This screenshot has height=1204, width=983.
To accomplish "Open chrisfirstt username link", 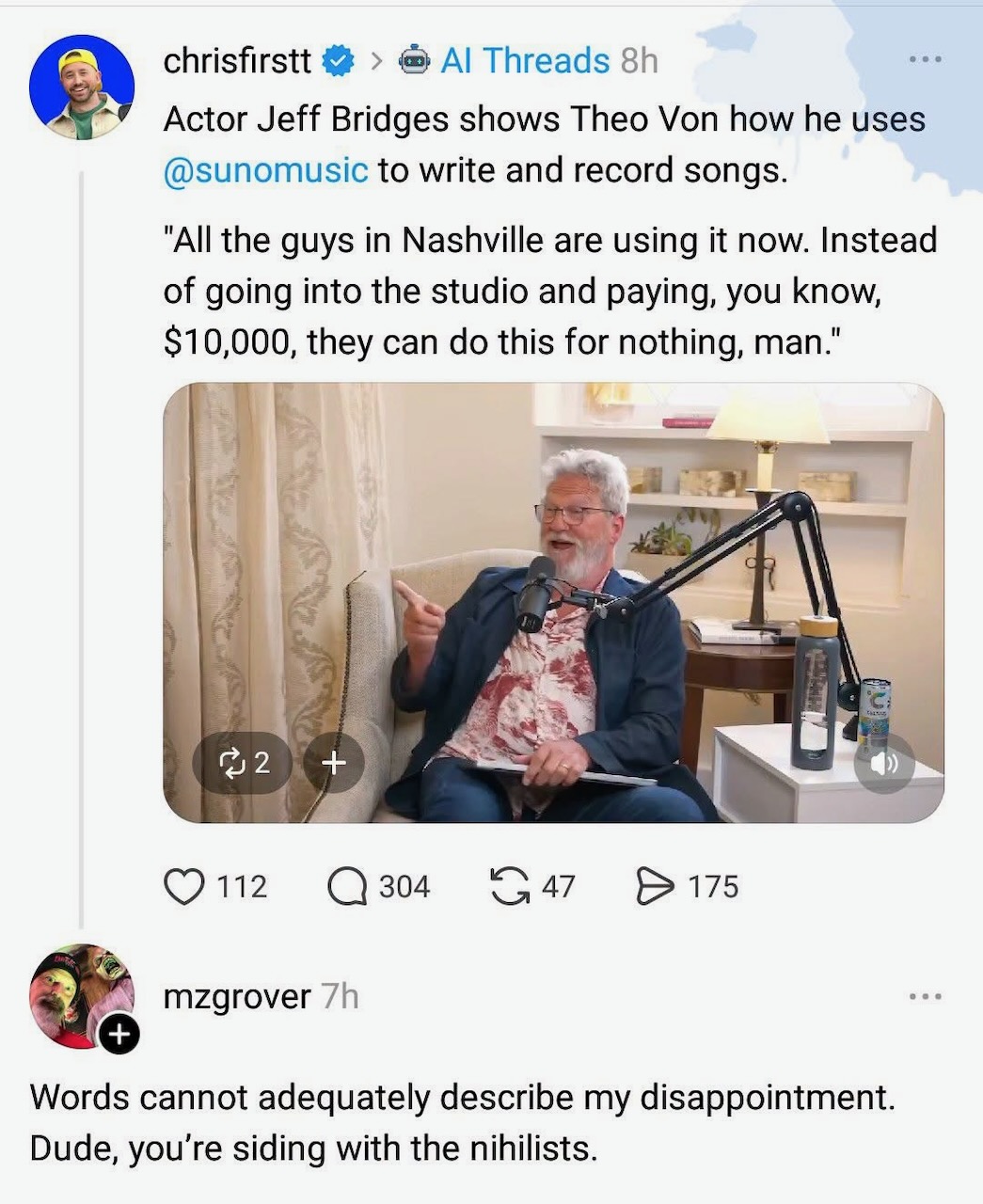I will click(x=237, y=61).
